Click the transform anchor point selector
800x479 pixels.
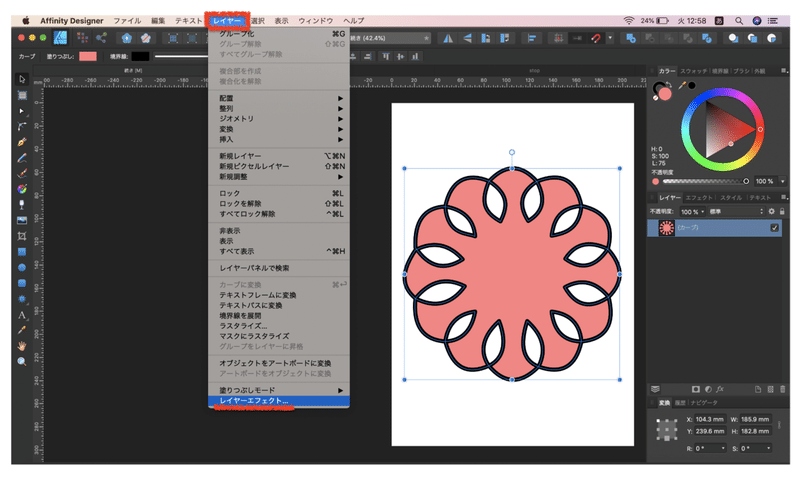[x=666, y=430]
